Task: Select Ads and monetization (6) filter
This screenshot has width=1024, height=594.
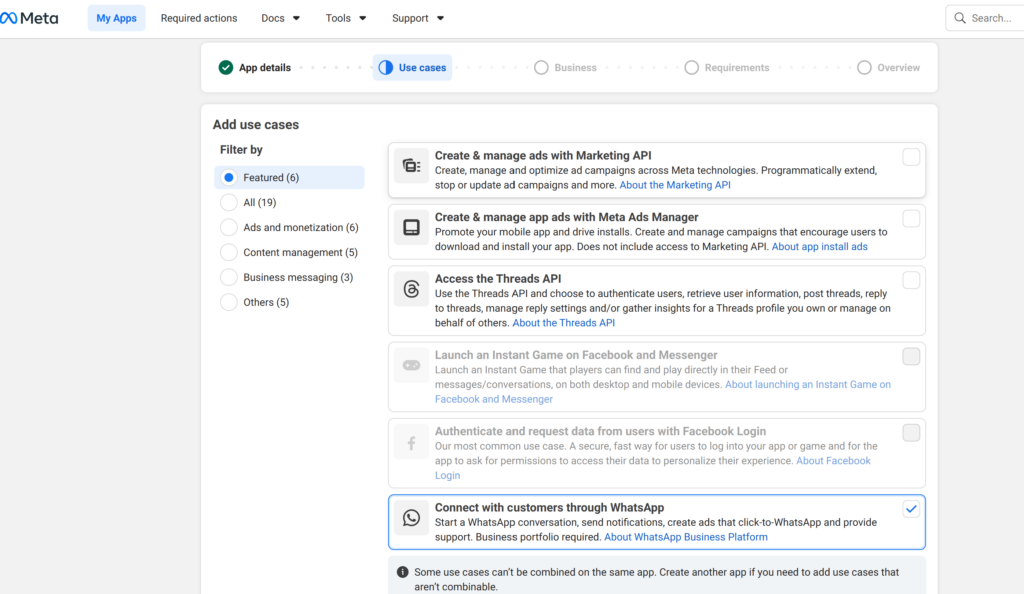Action: pyautogui.click(x=229, y=227)
